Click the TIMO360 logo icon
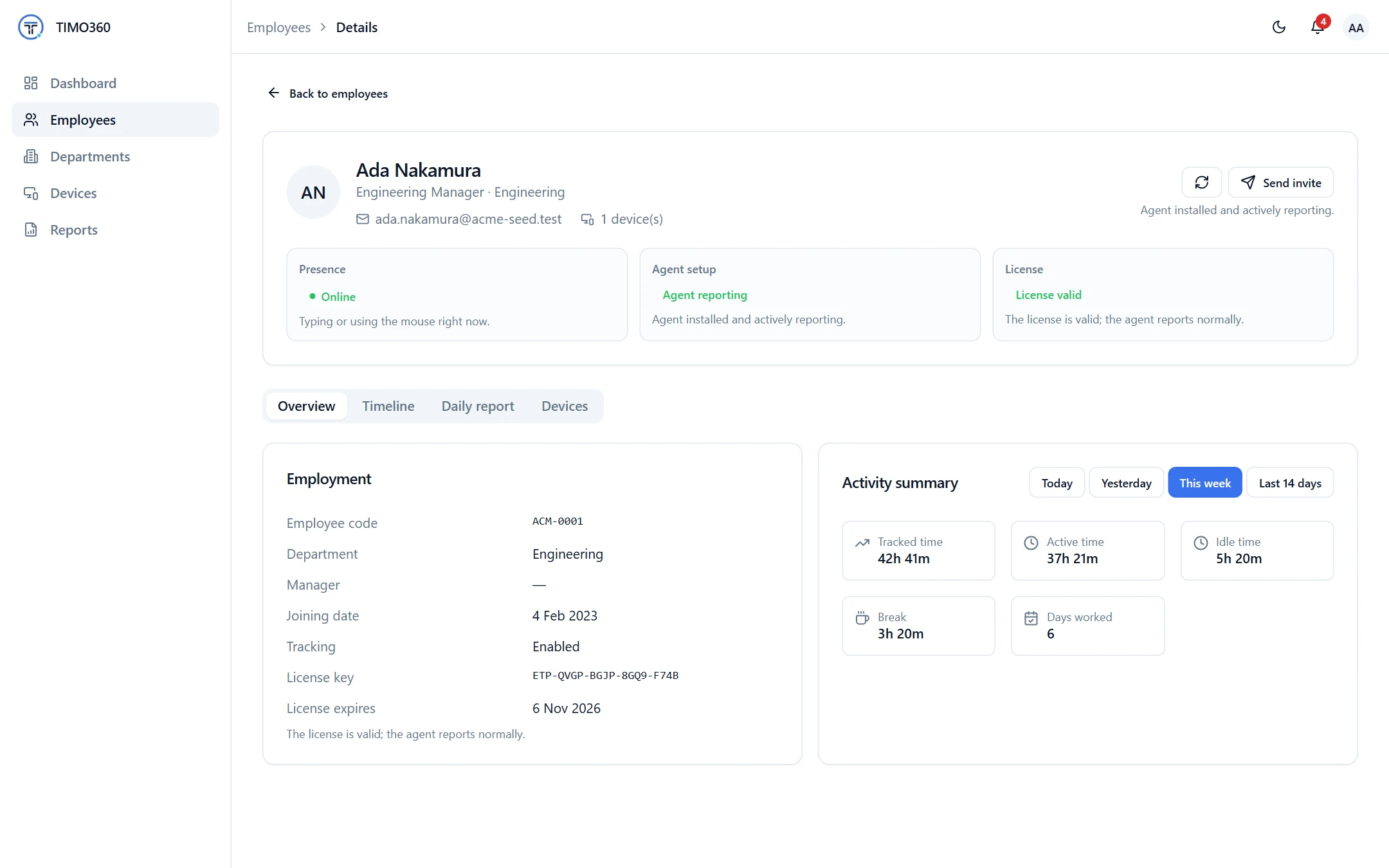 pos(31,27)
